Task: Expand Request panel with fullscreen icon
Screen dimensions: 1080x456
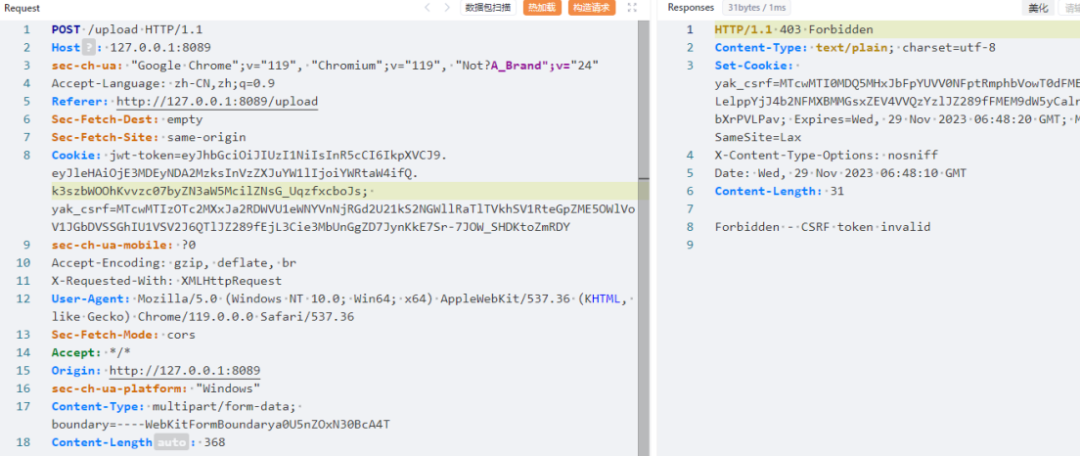Action: click(632, 8)
